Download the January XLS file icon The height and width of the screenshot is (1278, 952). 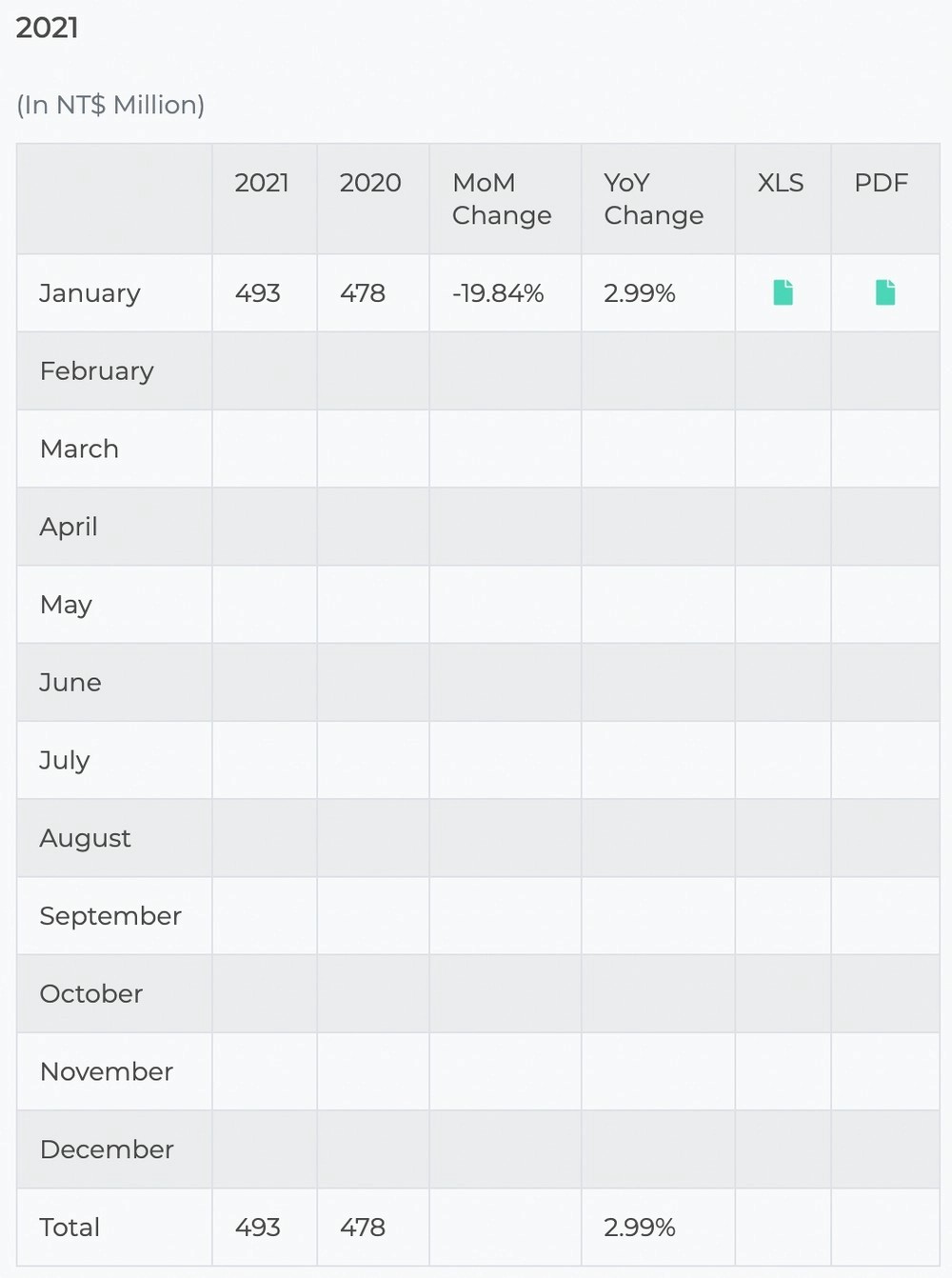coord(783,292)
